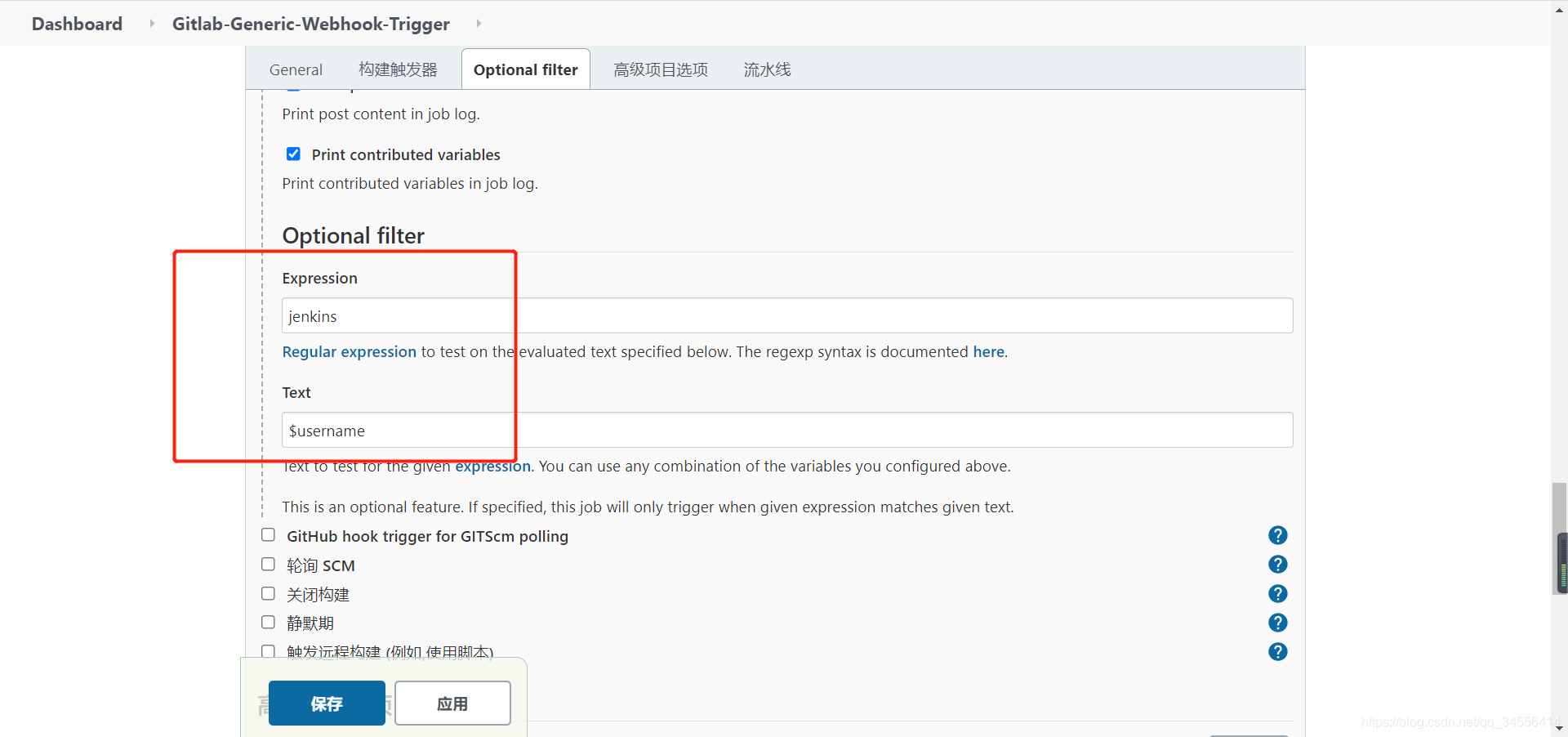Screen dimensions: 1568x737
Task: Go to Dashboard breadcrumb
Action: (x=77, y=24)
